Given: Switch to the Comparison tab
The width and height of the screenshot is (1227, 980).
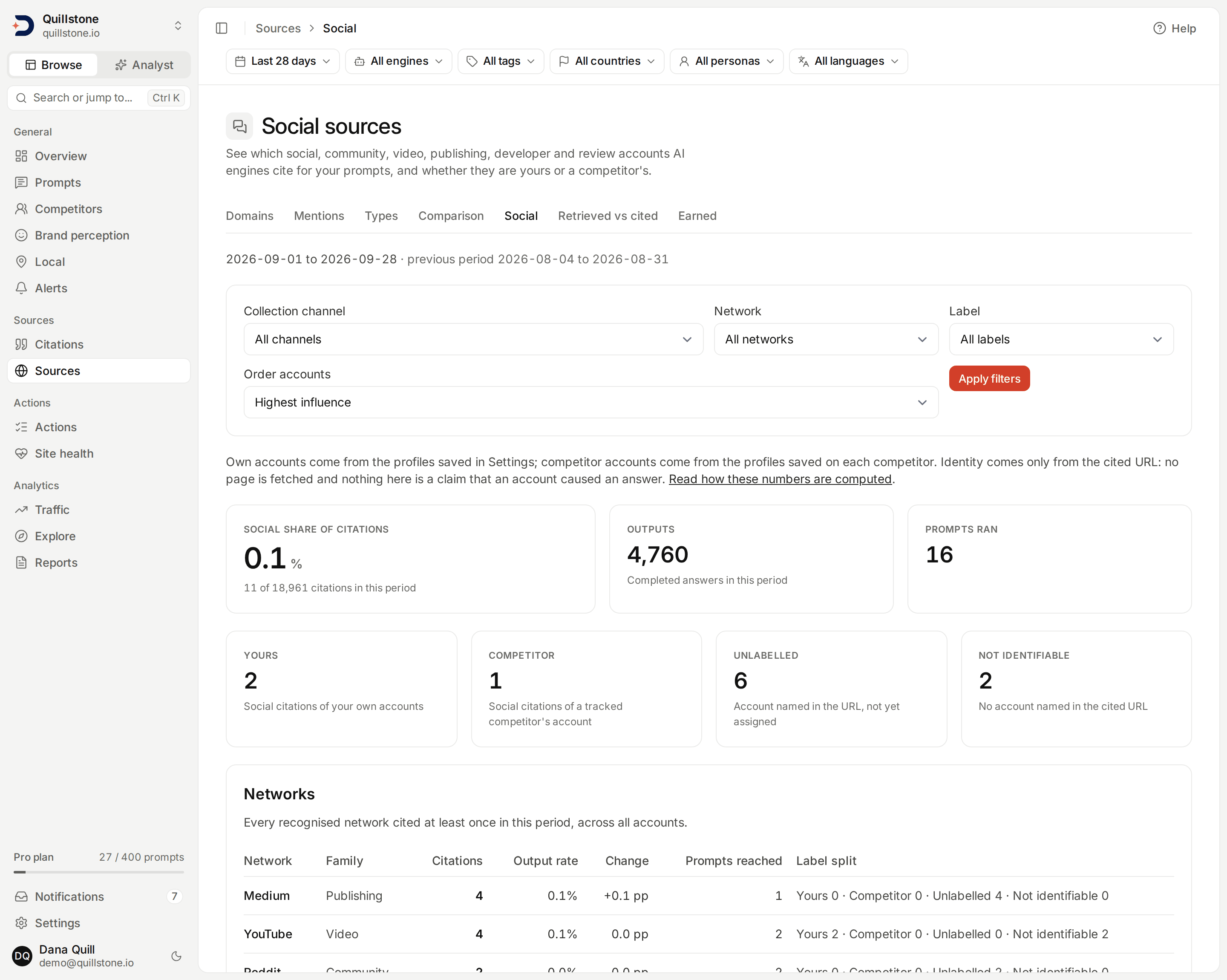Looking at the screenshot, I should pyautogui.click(x=451, y=216).
